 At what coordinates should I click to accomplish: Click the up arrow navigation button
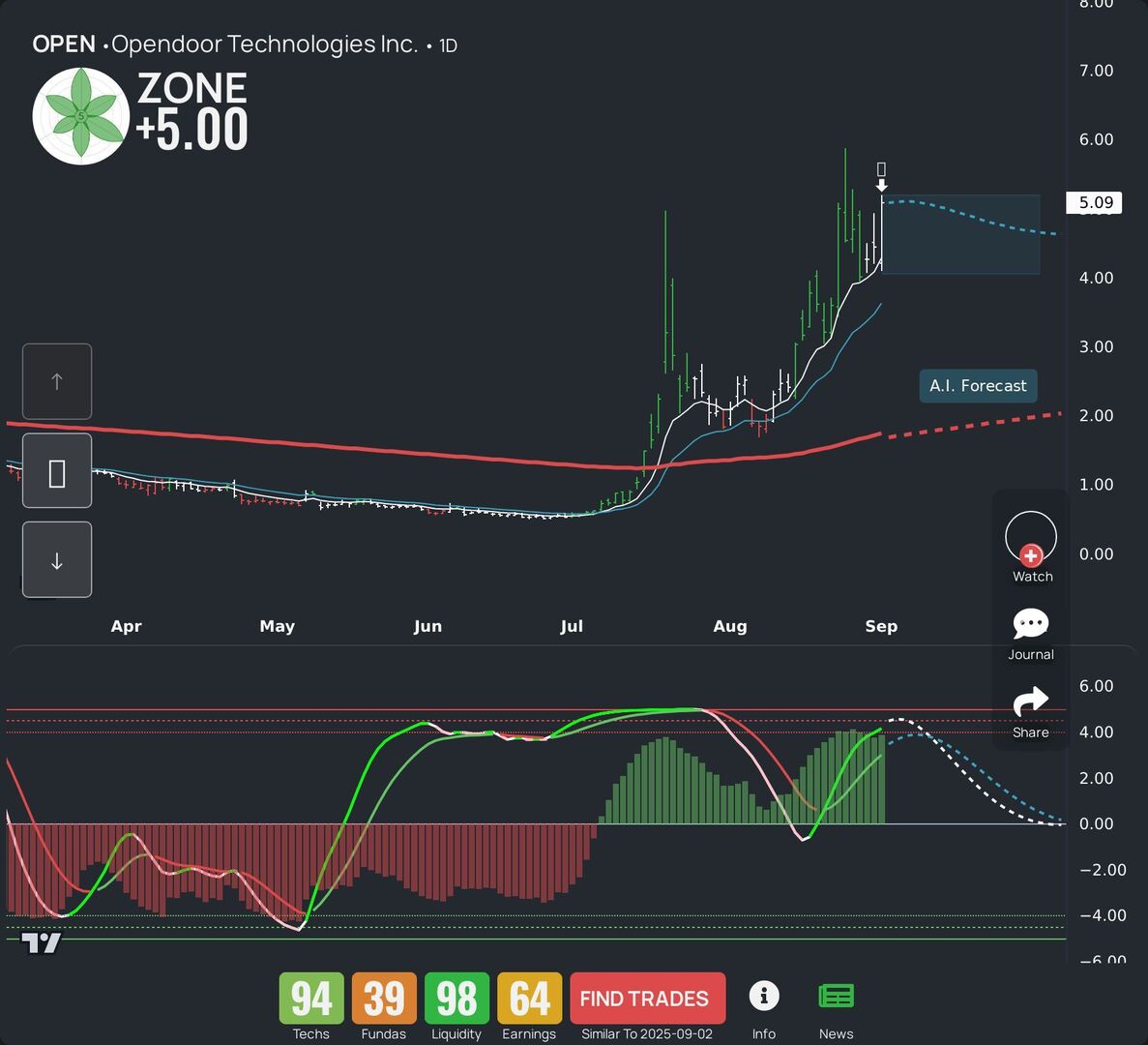point(57,381)
